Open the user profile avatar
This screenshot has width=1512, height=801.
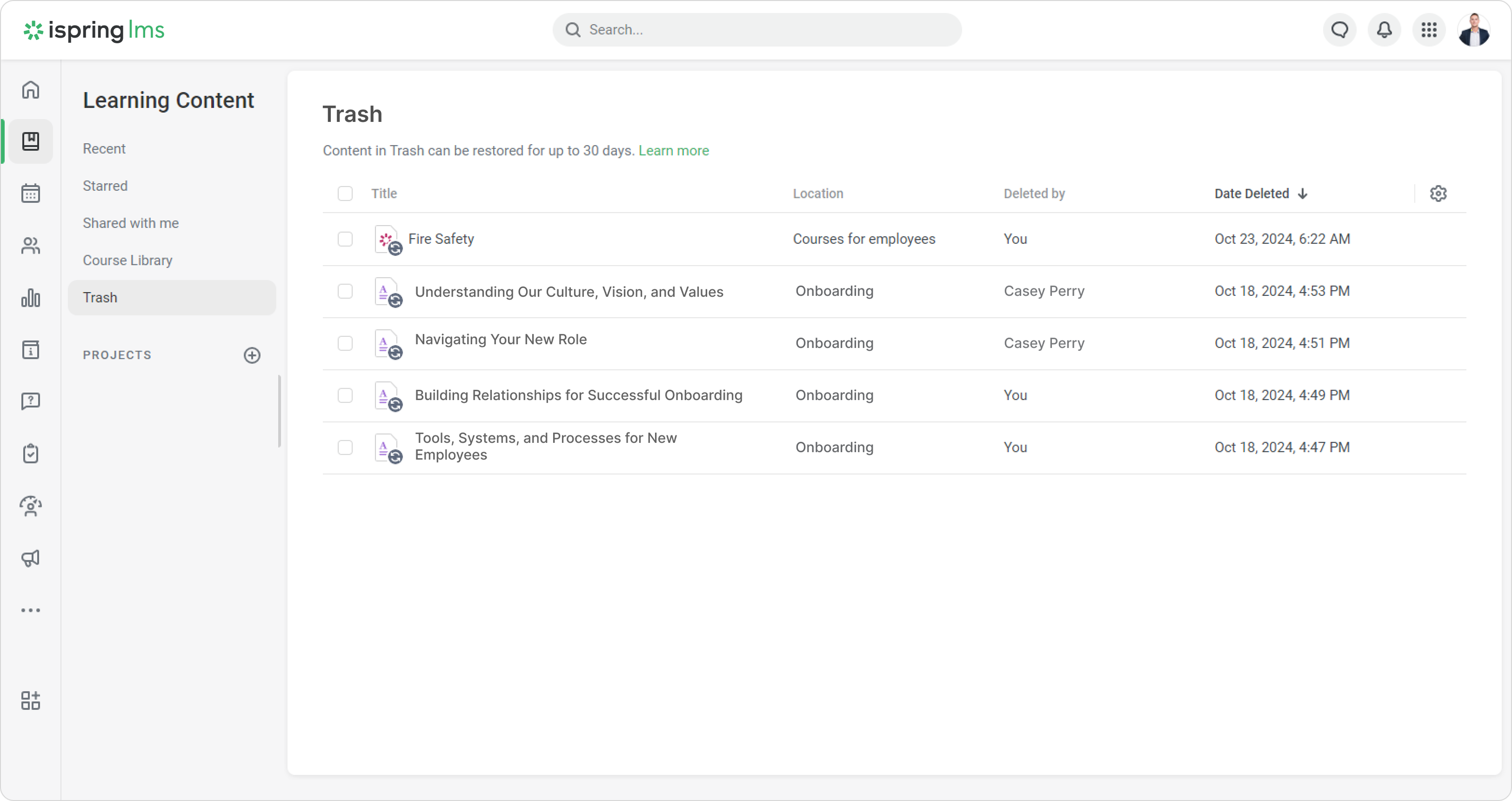click(x=1473, y=30)
